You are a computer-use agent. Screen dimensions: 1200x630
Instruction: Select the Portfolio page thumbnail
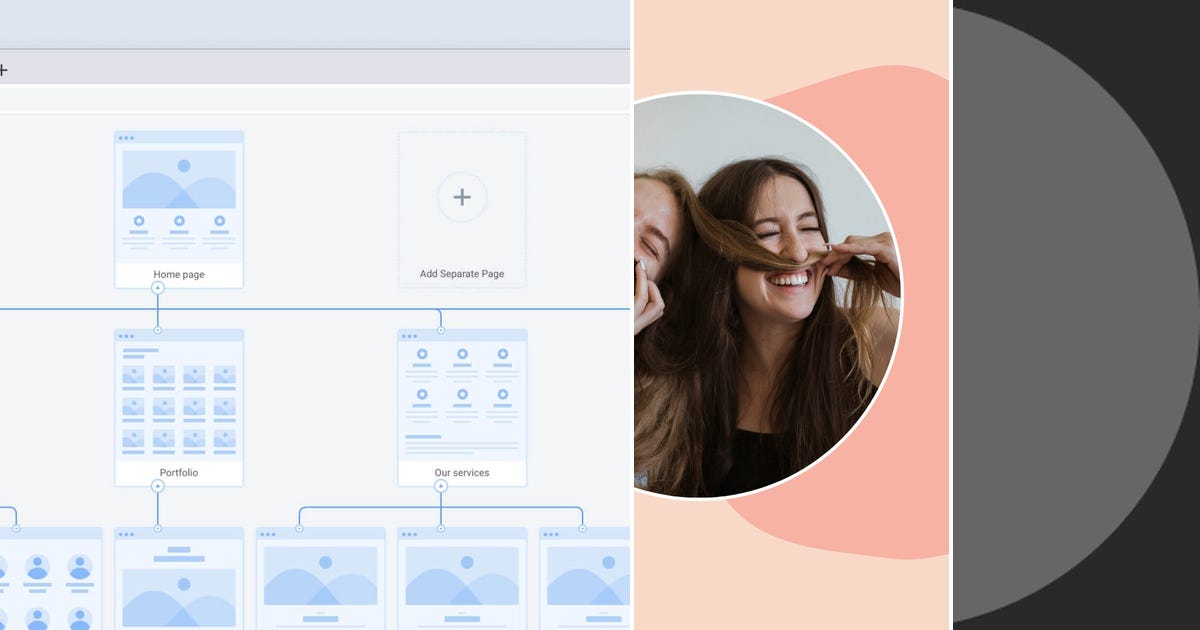coord(178,400)
